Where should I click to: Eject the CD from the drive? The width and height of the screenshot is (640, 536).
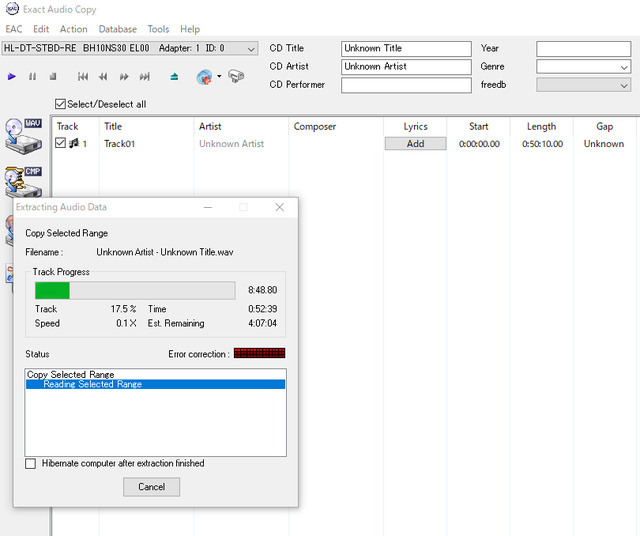[174, 76]
